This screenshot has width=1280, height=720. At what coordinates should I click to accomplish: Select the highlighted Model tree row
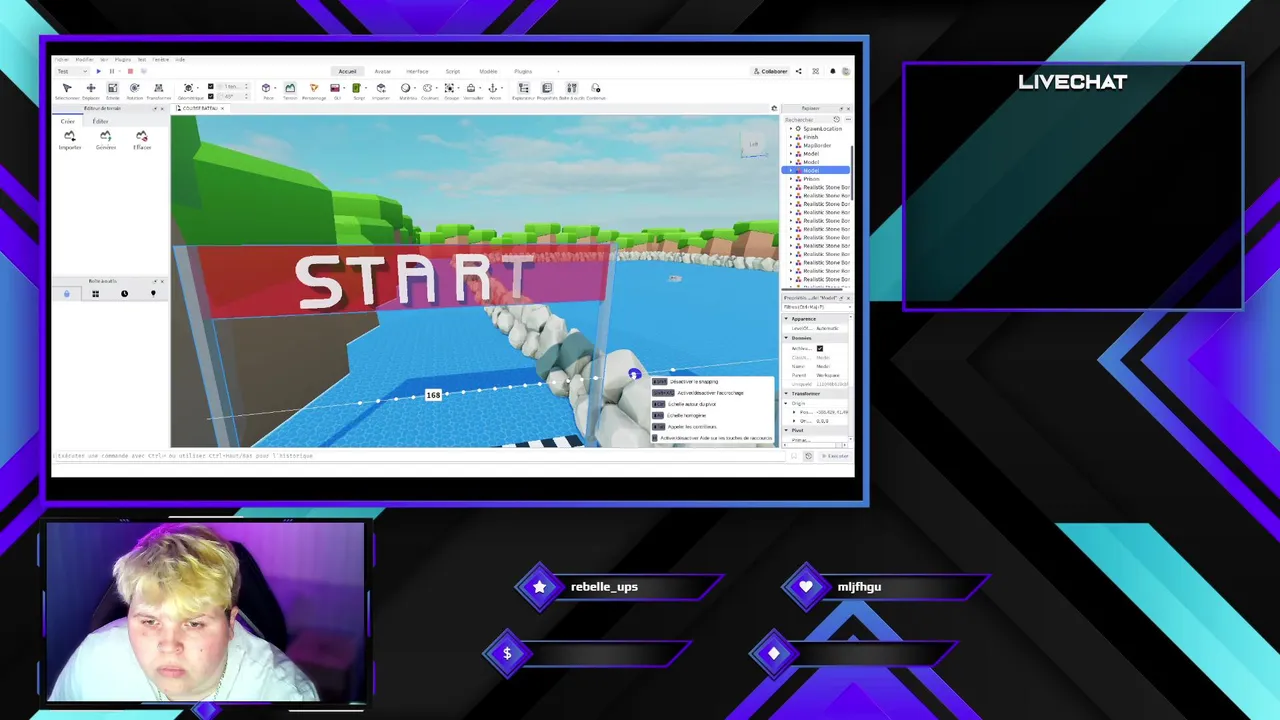coord(815,170)
